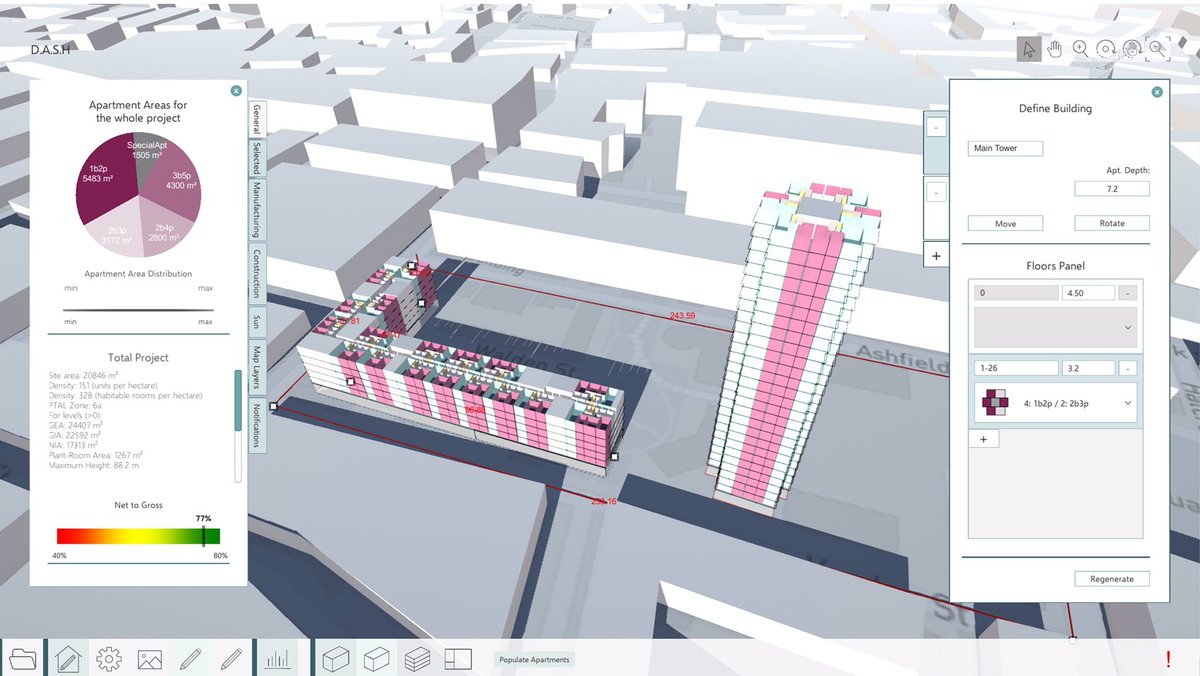This screenshot has width=1200, height=676.
Task: Open the project folder icon
Action: tap(23, 659)
